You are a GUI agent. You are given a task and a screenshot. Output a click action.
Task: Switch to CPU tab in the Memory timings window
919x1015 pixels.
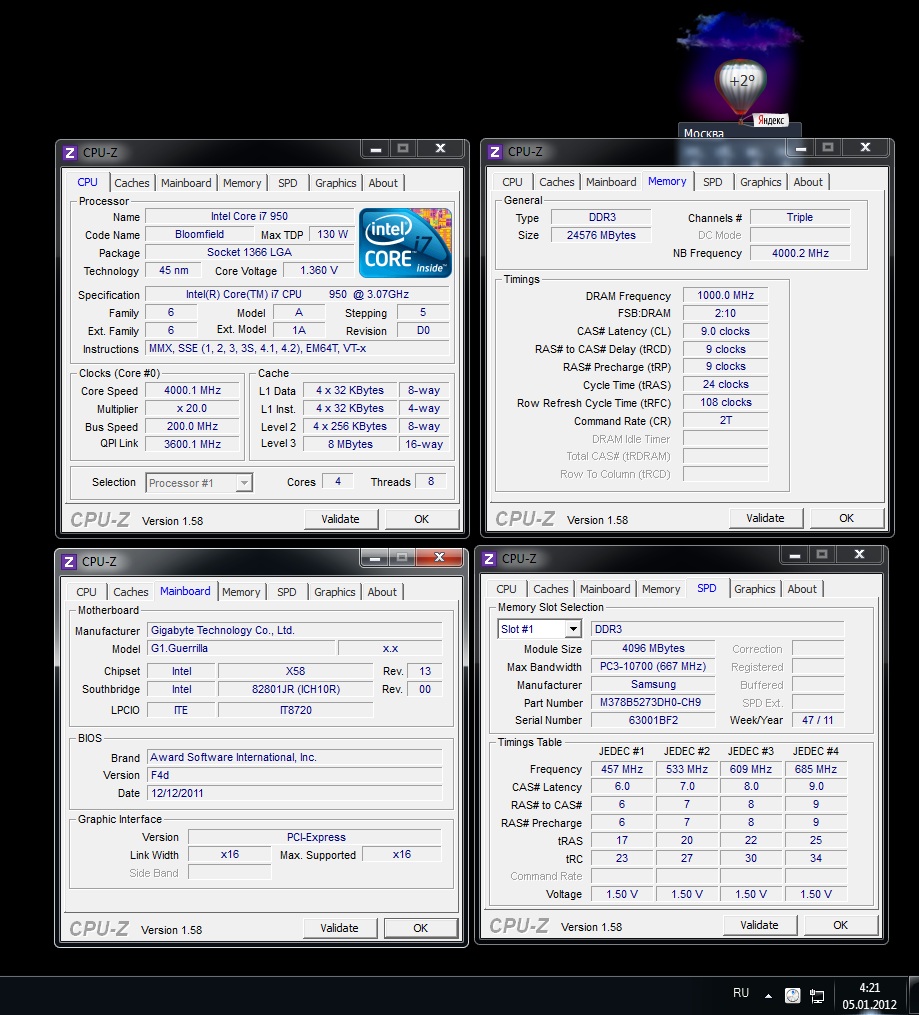[x=512, y=183]
